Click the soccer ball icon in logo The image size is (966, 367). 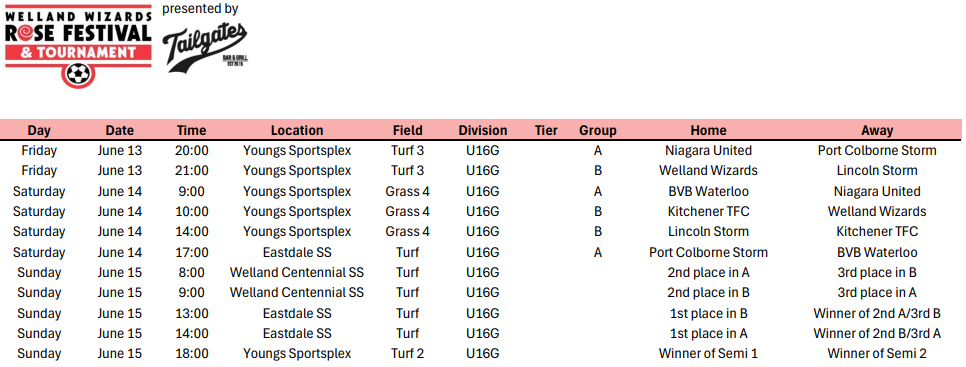tap(78, 75)
